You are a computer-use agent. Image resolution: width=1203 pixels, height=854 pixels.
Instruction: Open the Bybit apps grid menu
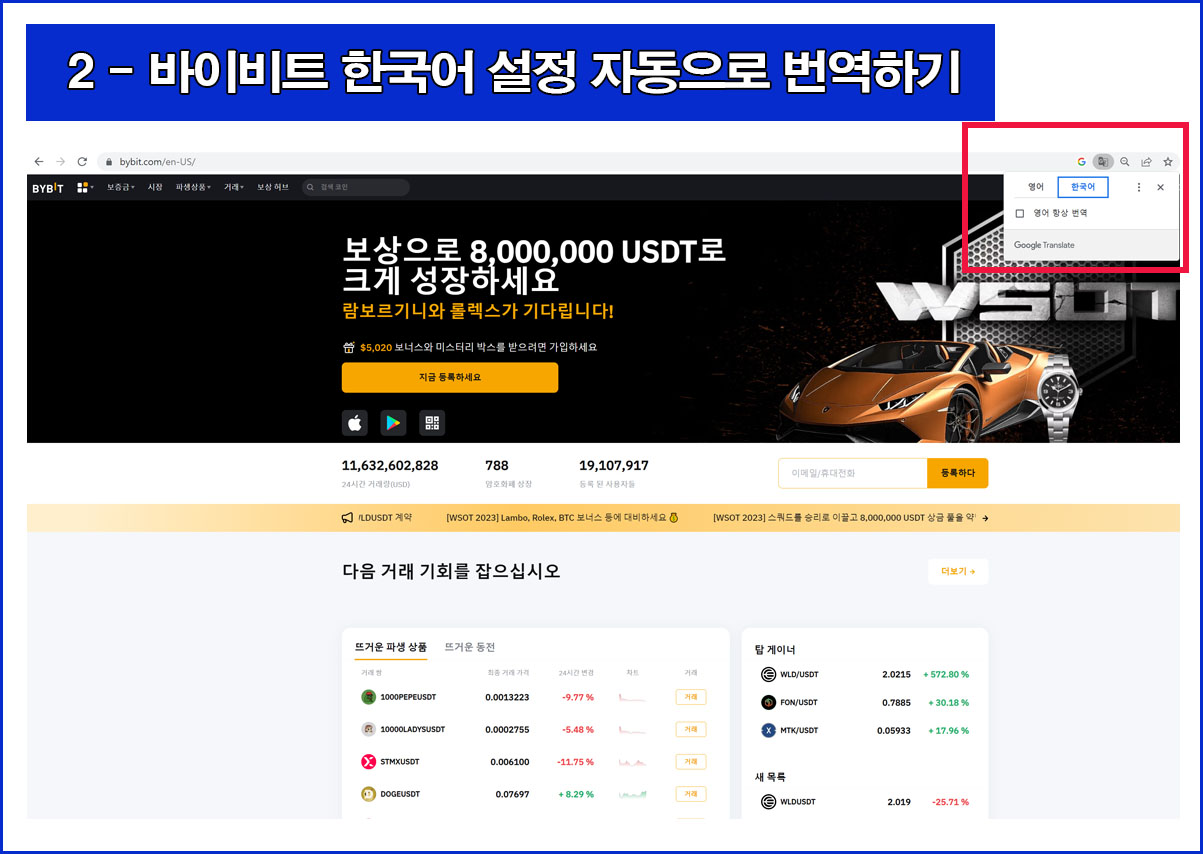(x=84, y=187)
